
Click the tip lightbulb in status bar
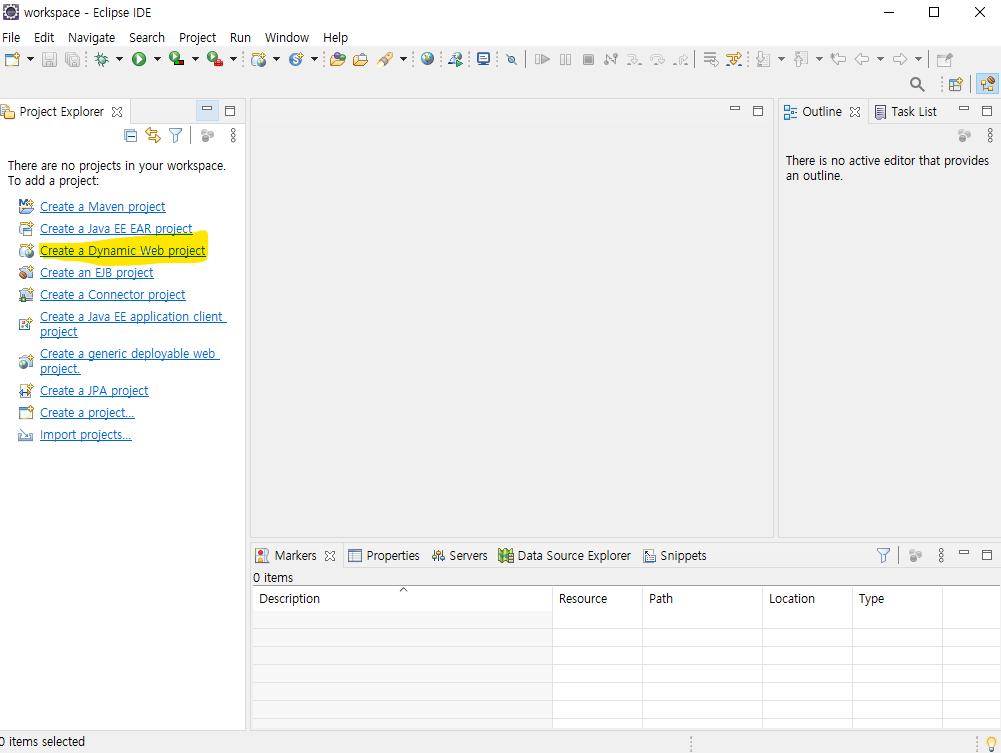991,743
